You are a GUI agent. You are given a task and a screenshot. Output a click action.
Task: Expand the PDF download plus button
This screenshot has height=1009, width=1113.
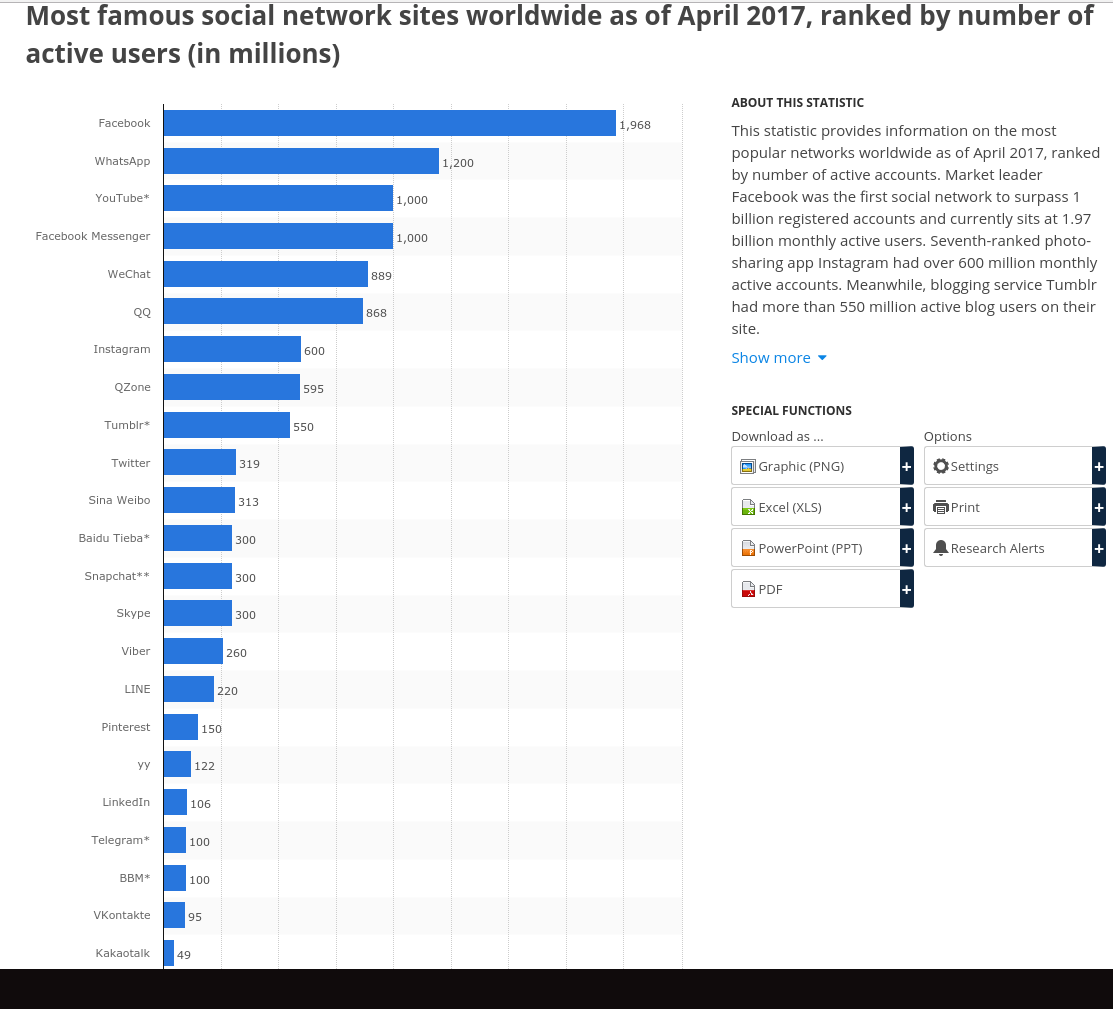906,589
